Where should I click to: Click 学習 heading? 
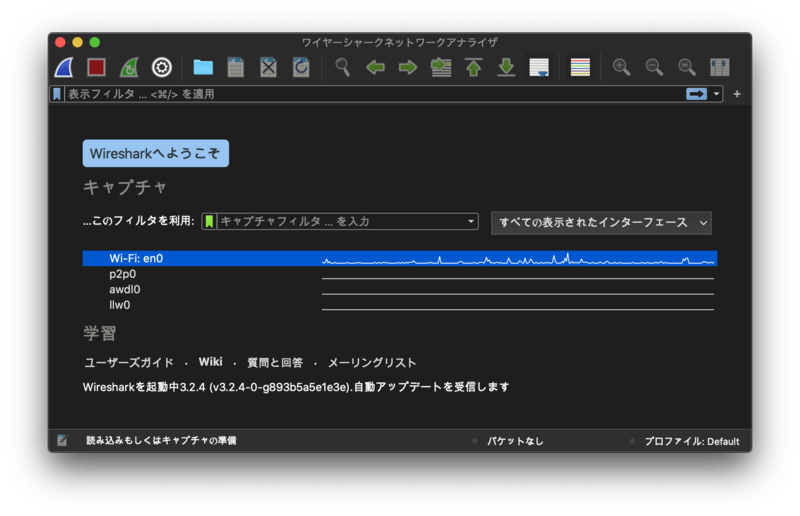[100, 334]
